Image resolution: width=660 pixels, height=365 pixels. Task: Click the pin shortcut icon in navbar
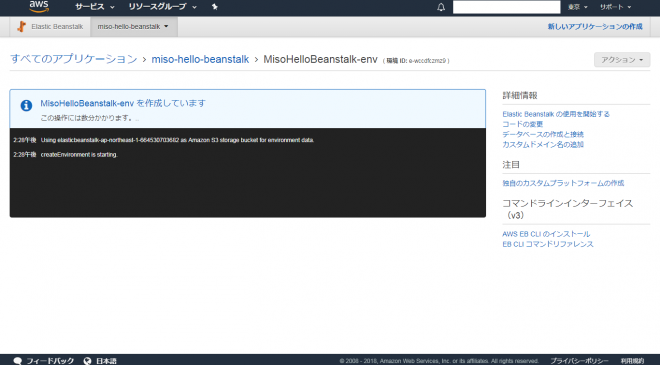point(215,7)
